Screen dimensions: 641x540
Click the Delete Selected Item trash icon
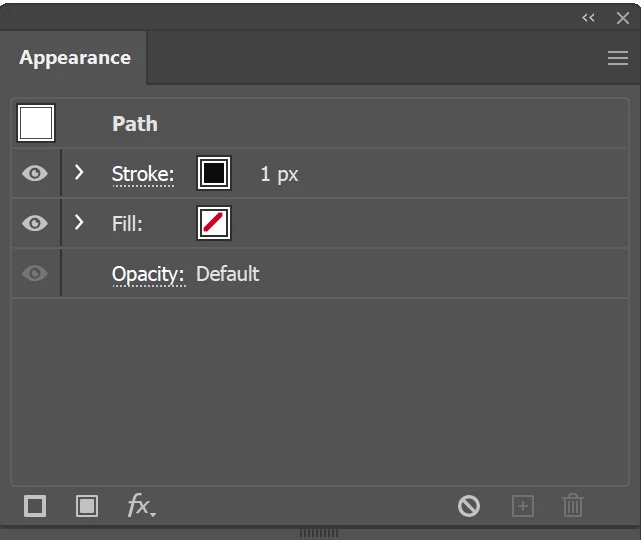click(x=573, y=505)
